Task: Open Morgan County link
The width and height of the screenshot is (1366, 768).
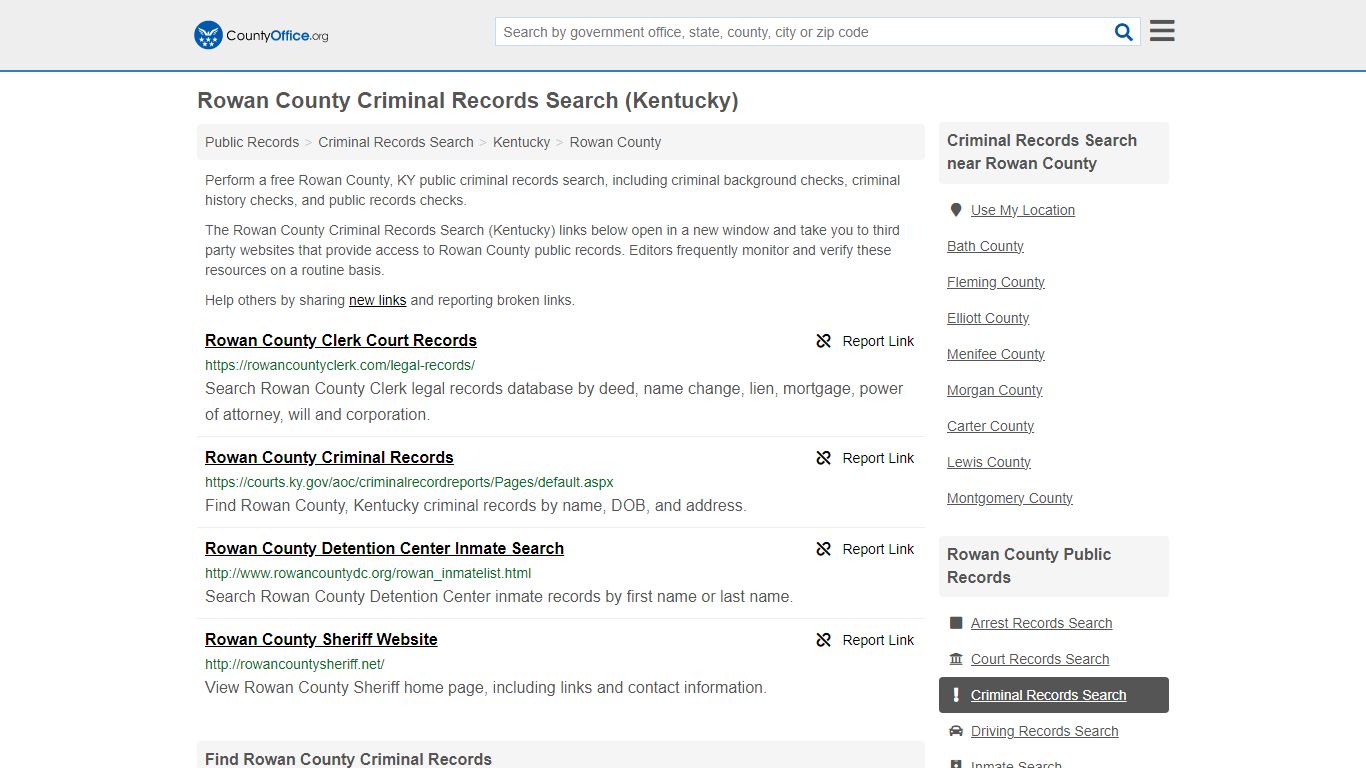Action: (x=995, y=390)
